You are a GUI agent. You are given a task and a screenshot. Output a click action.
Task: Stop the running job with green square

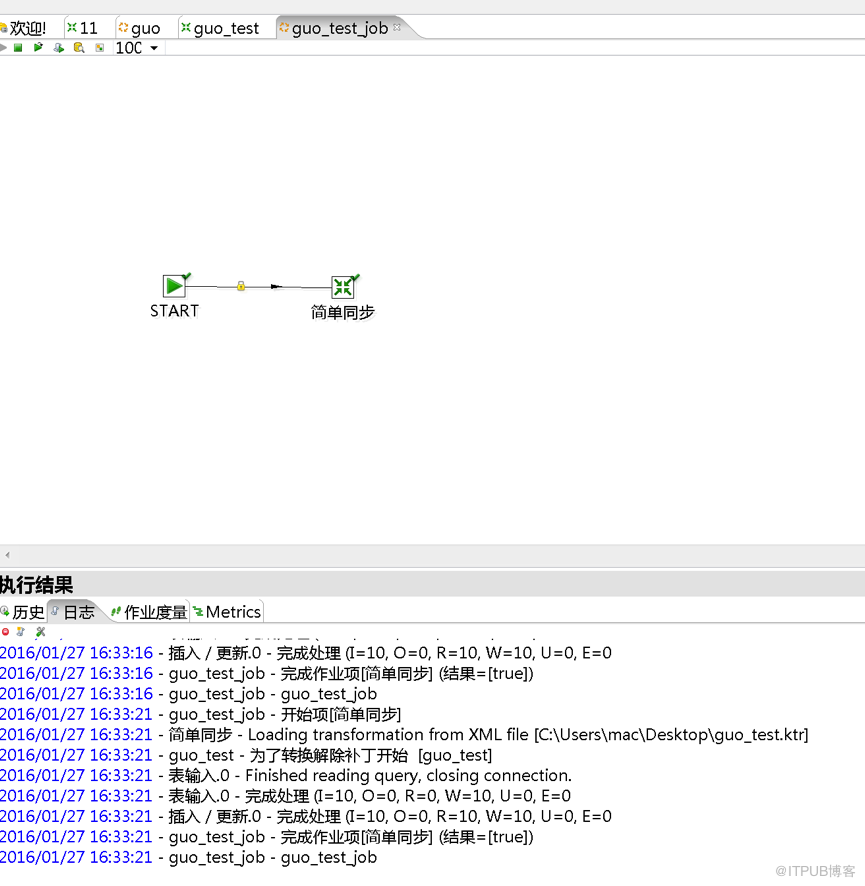click(18, 48)
